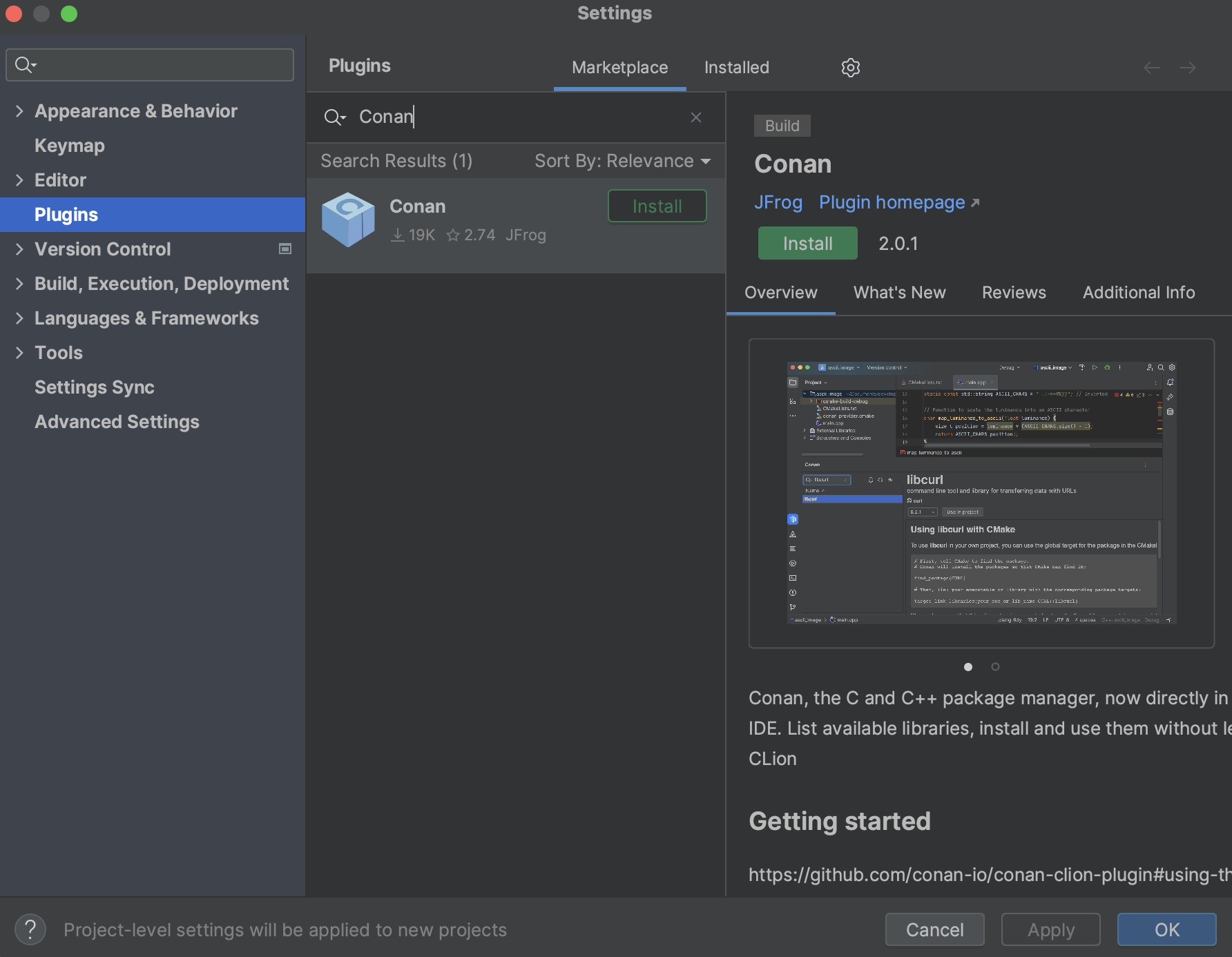Click the gear icon in the Plugins header

point(851,67)
